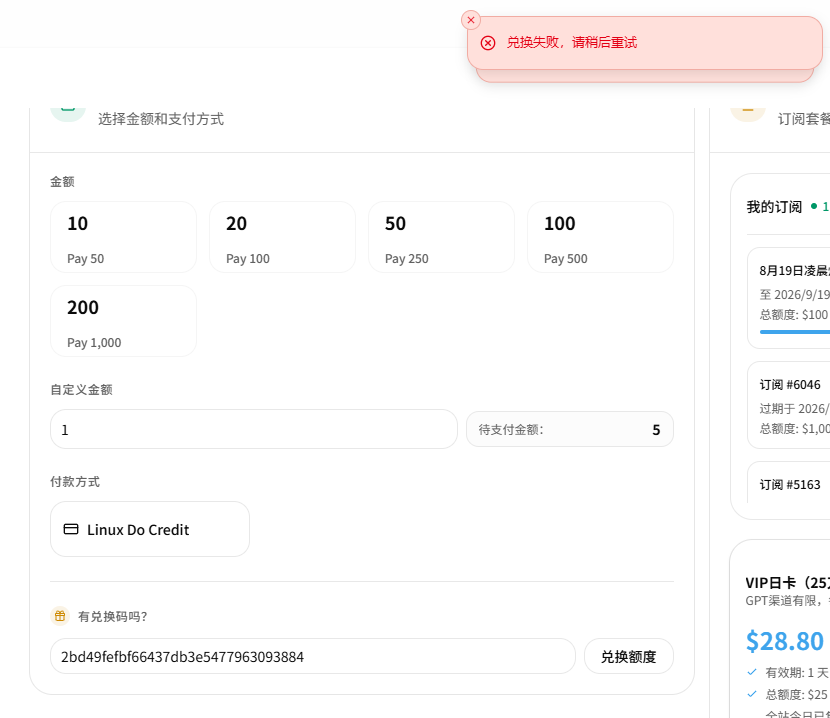The height and width of the screenshot is (718, 830).
Task: Close the 兑换失败 error toast
Action: coord(471,20)
